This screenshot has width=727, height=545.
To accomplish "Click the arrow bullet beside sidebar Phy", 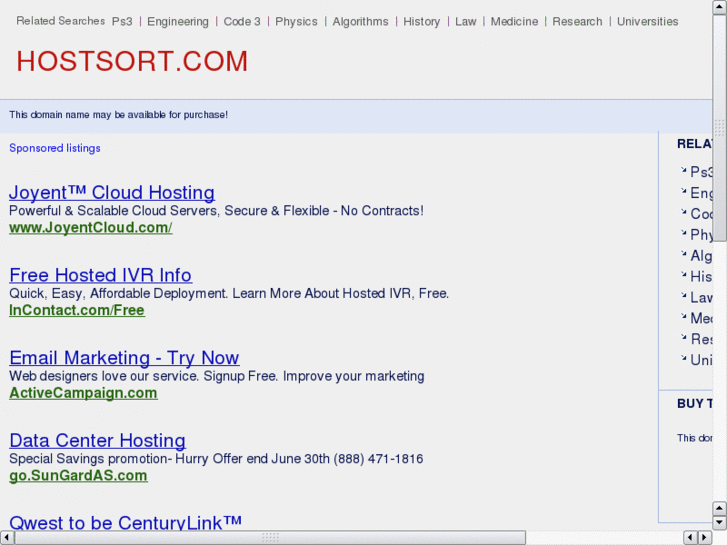I will pyautogui.click(x=683, y=232).
